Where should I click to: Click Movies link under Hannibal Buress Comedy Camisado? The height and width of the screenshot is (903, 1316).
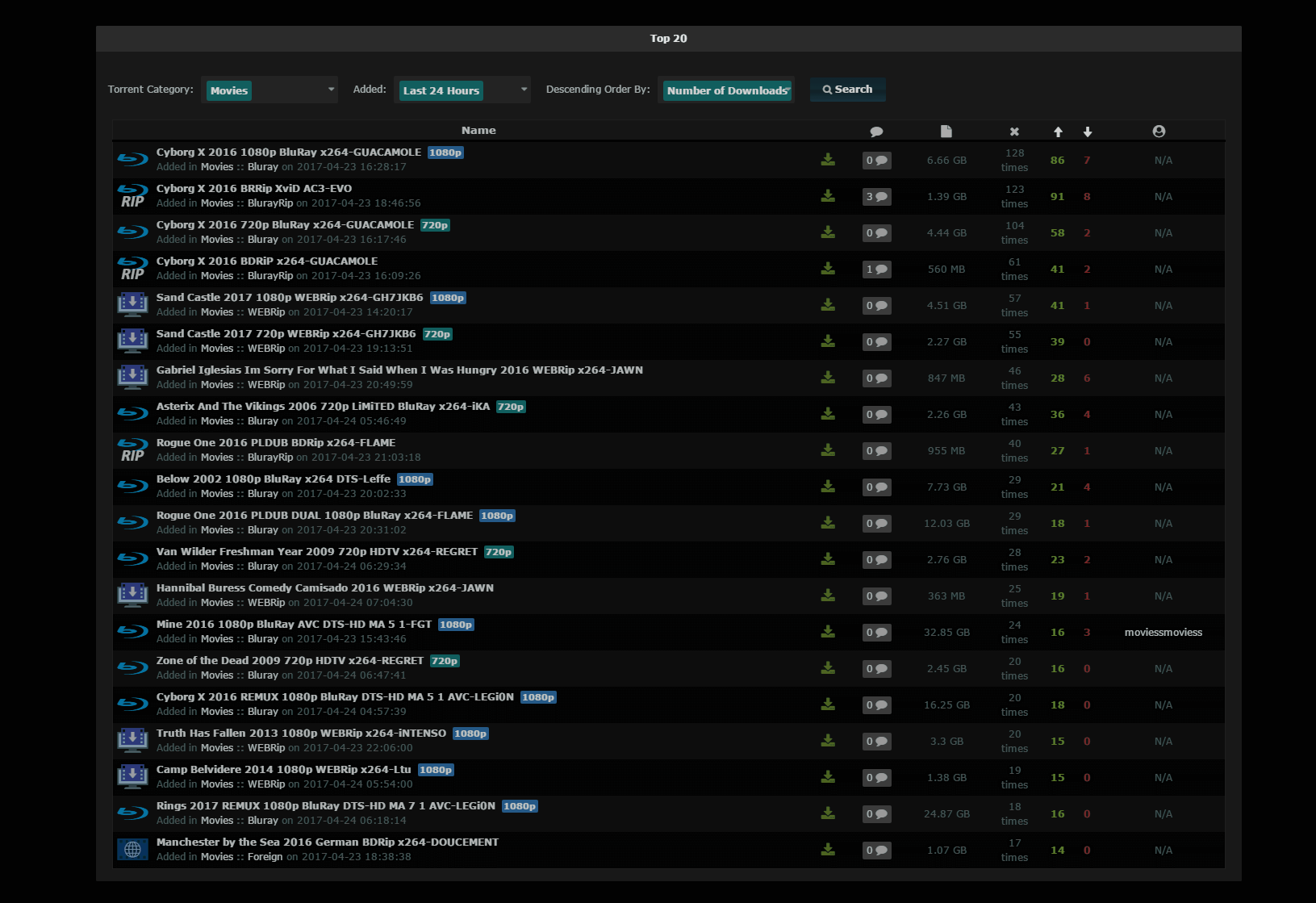[217, 603]
